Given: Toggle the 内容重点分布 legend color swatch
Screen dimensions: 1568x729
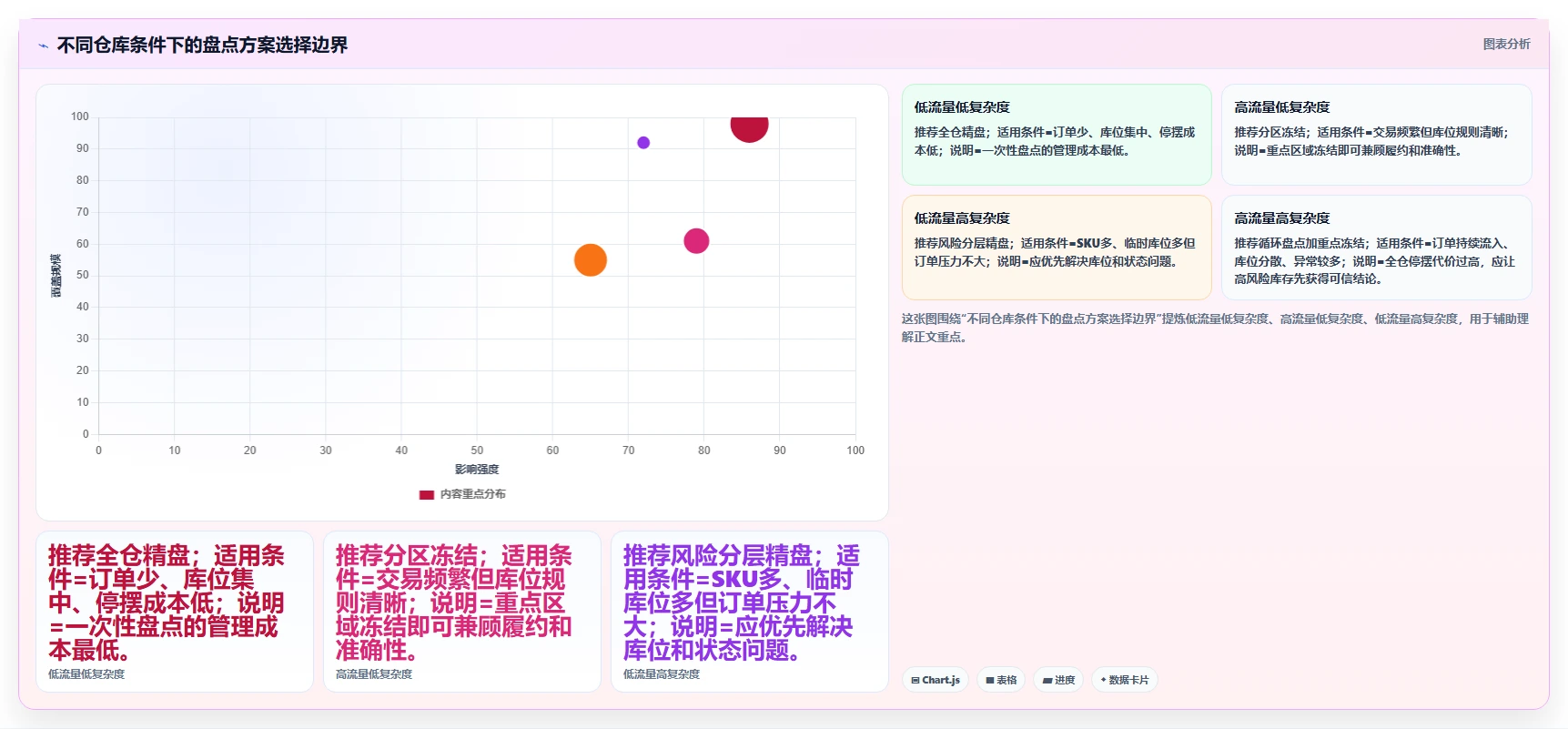Looking at the screenshot, I should click(426, 494).
